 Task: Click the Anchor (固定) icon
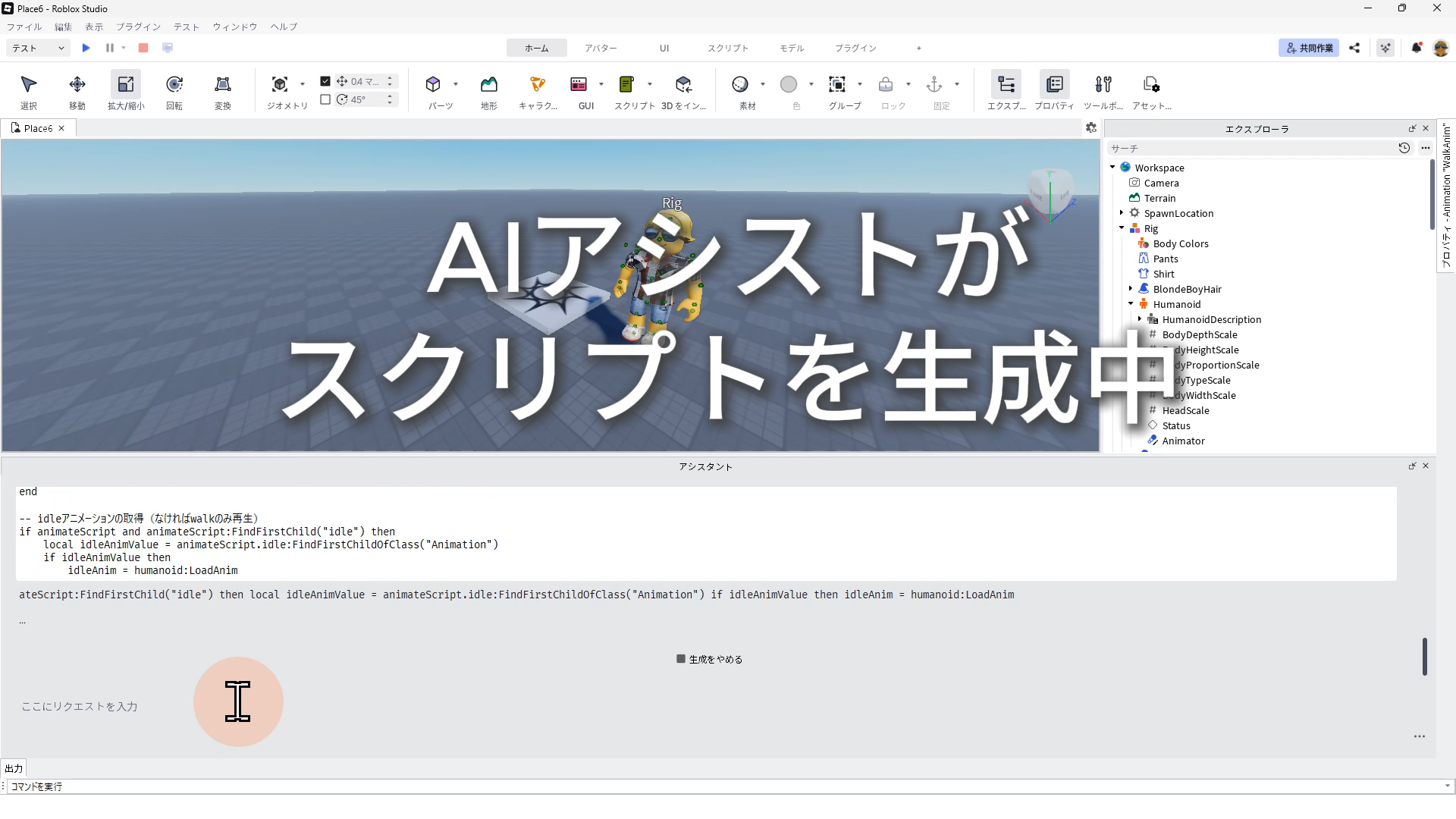click(934, 85)
